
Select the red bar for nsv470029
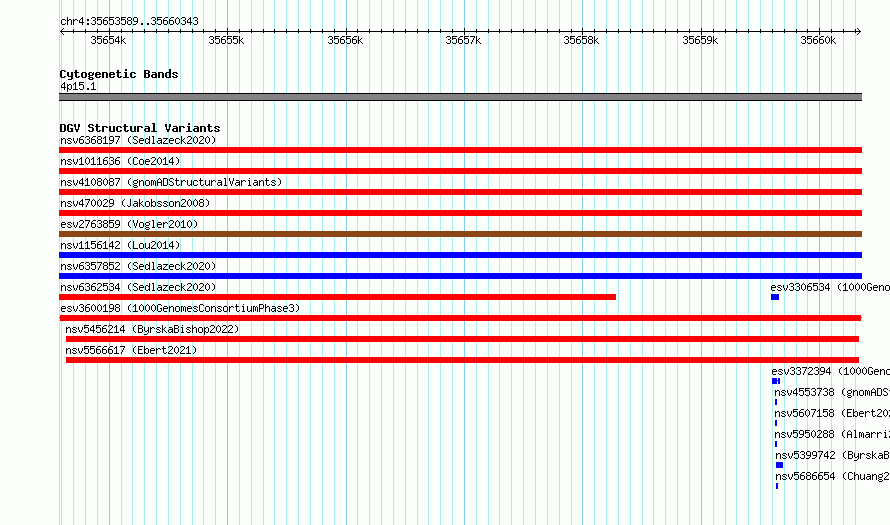coord(460,213)
